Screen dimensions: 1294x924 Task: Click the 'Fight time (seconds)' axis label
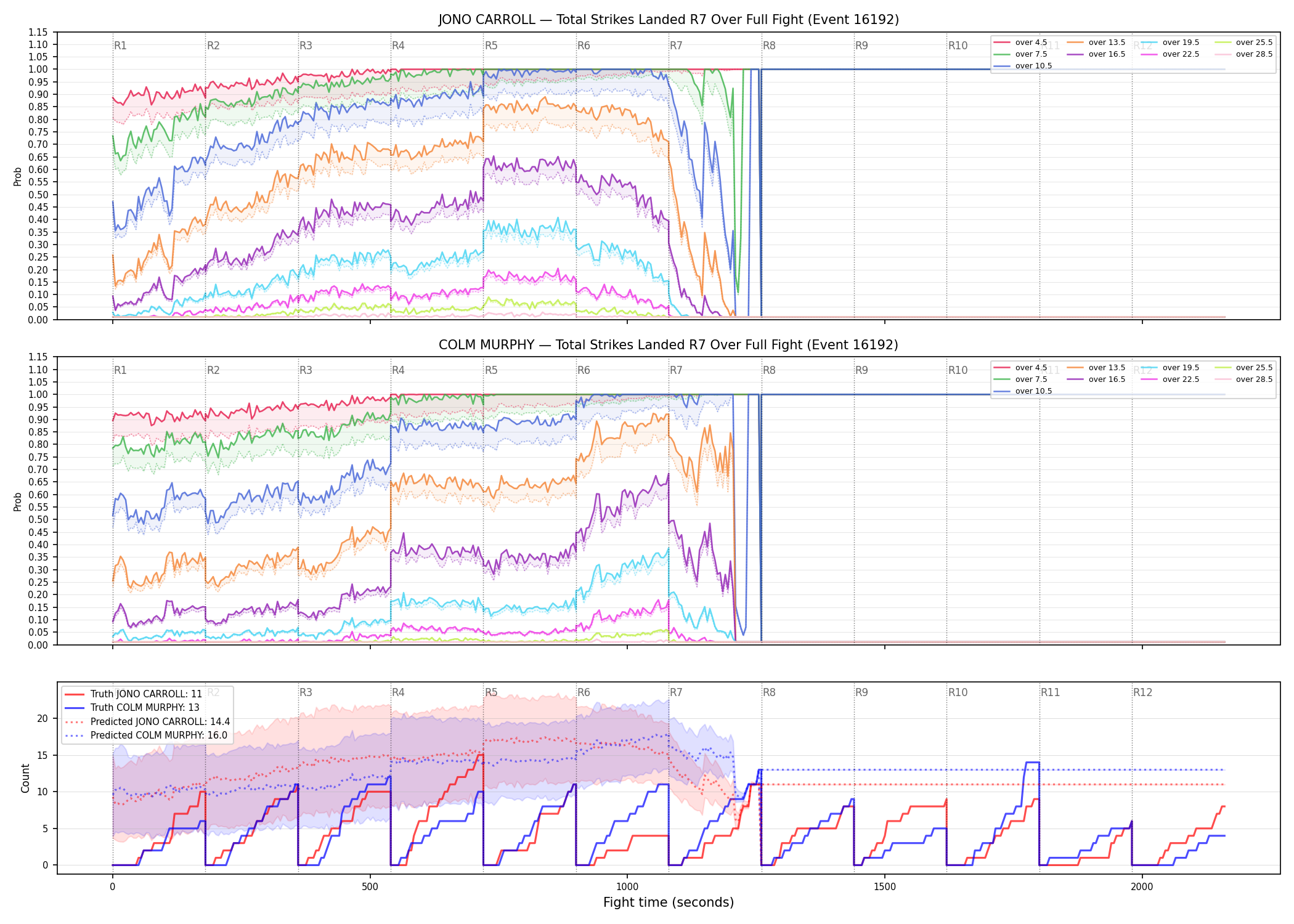[x=669, y=902]
